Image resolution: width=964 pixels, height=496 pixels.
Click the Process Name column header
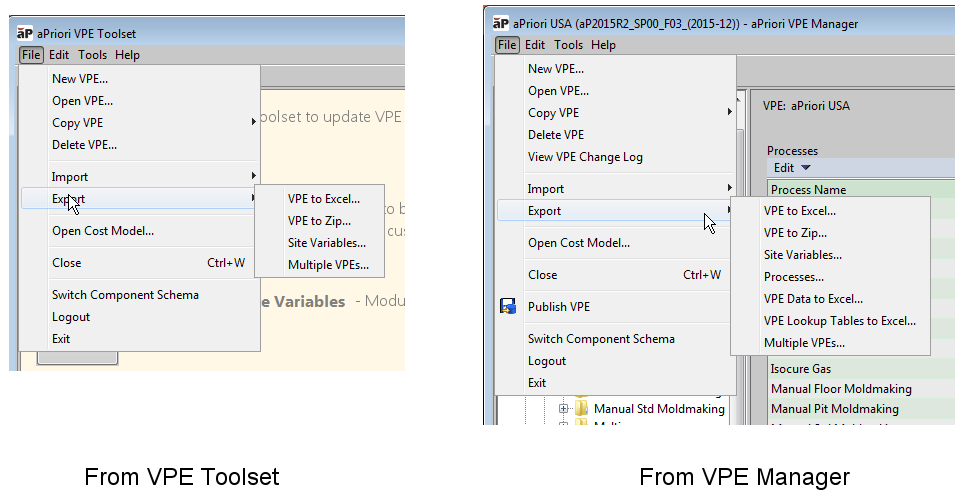[x=808, y=190]
